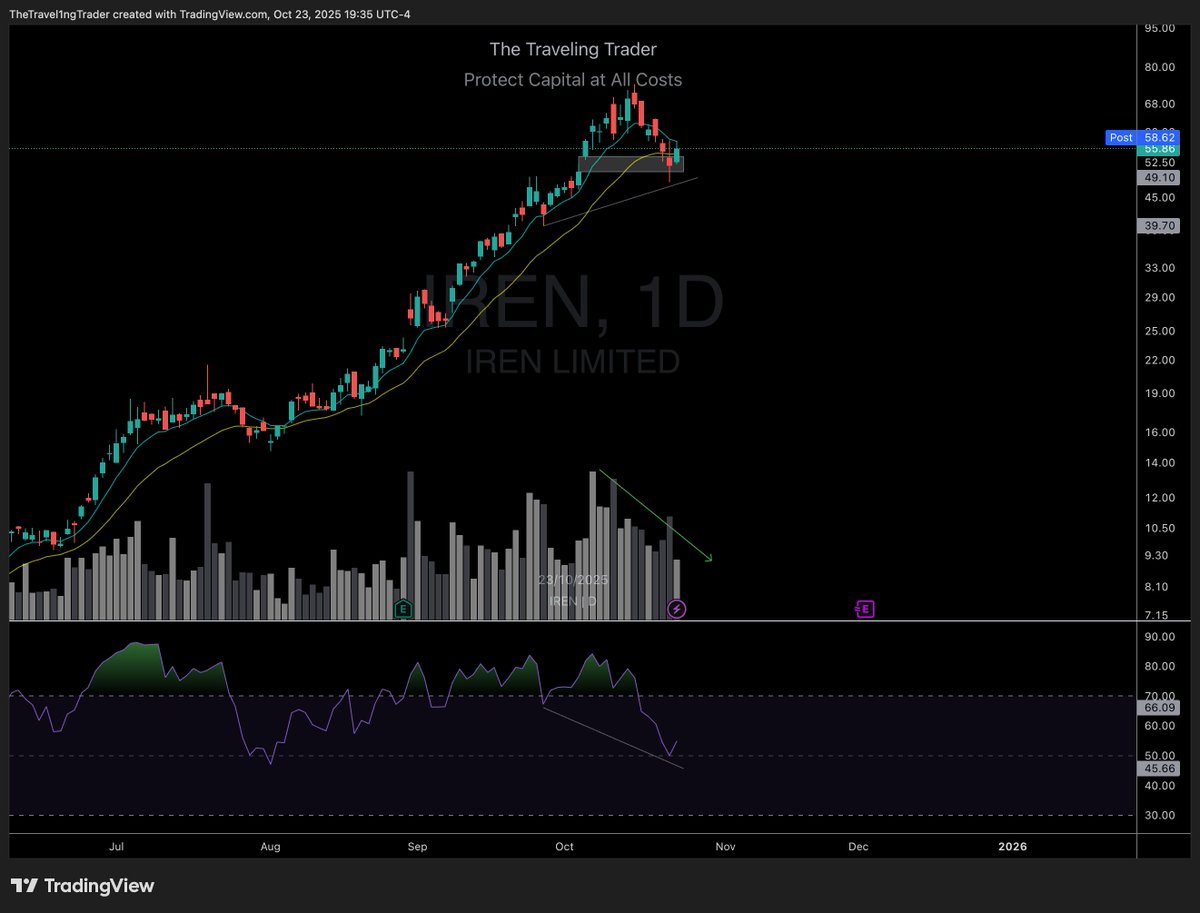Click the 19.00 price scale value
The image size is (1200, 913).
[x=1159, y=393]
